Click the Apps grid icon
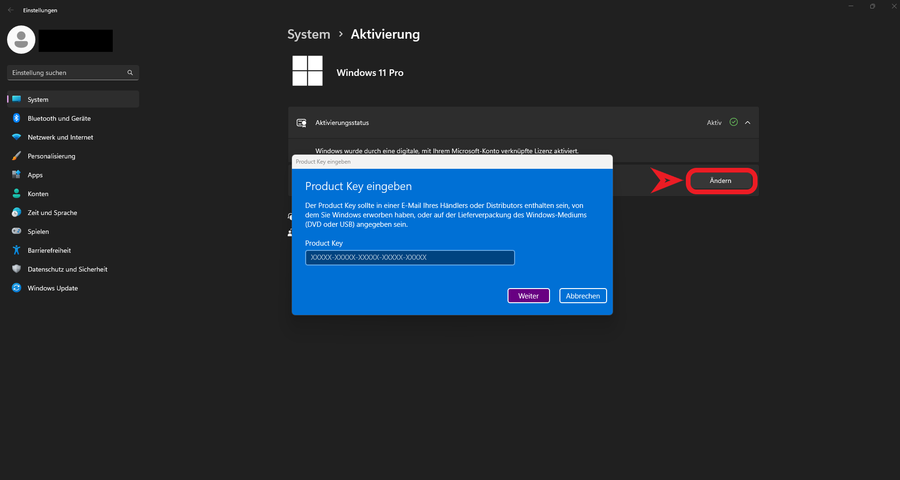900x480 pixels. tap(17, 175)
